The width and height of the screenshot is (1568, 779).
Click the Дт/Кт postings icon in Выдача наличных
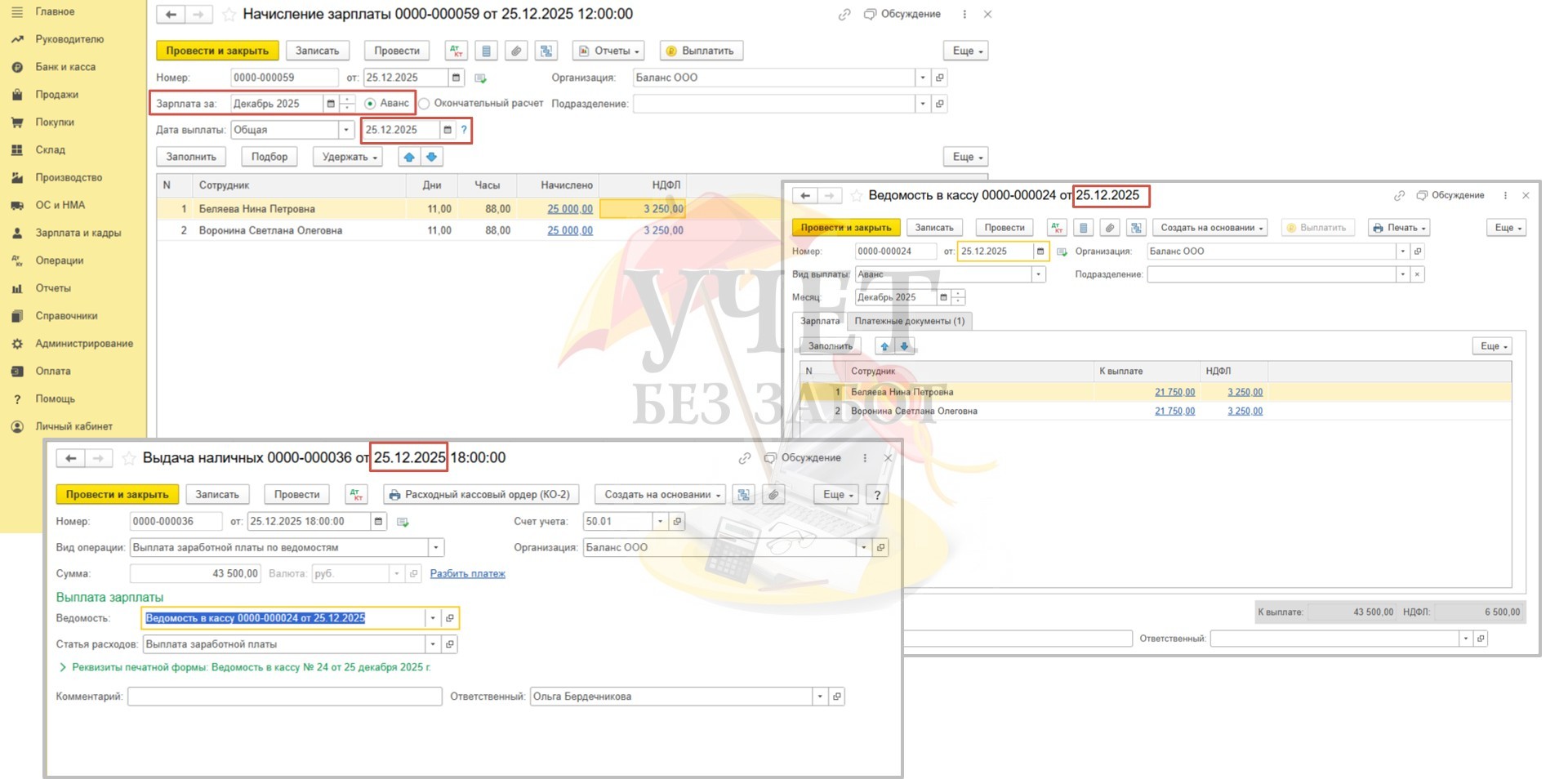coord(356,494)
